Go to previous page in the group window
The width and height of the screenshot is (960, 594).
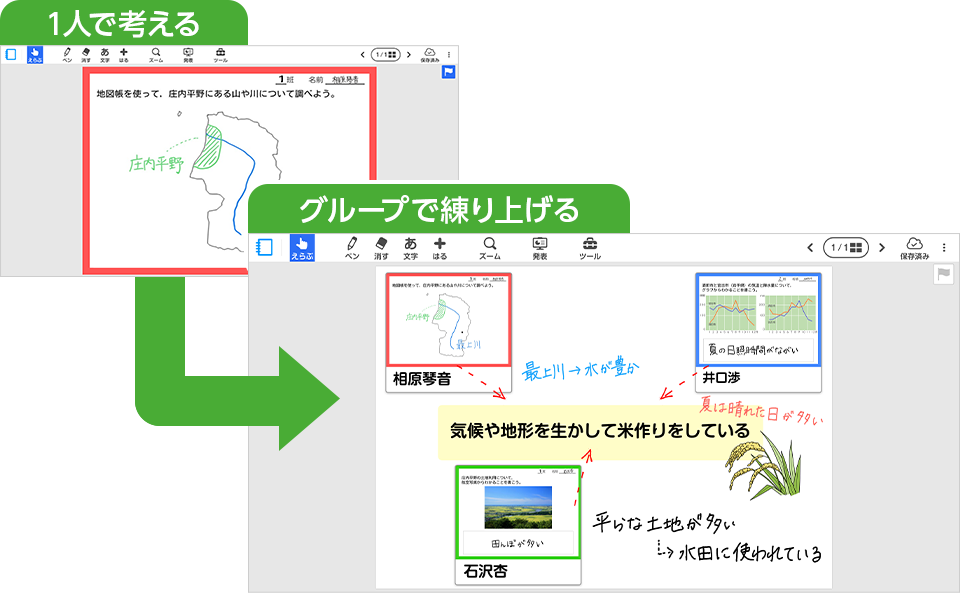[x=810, y=247]
